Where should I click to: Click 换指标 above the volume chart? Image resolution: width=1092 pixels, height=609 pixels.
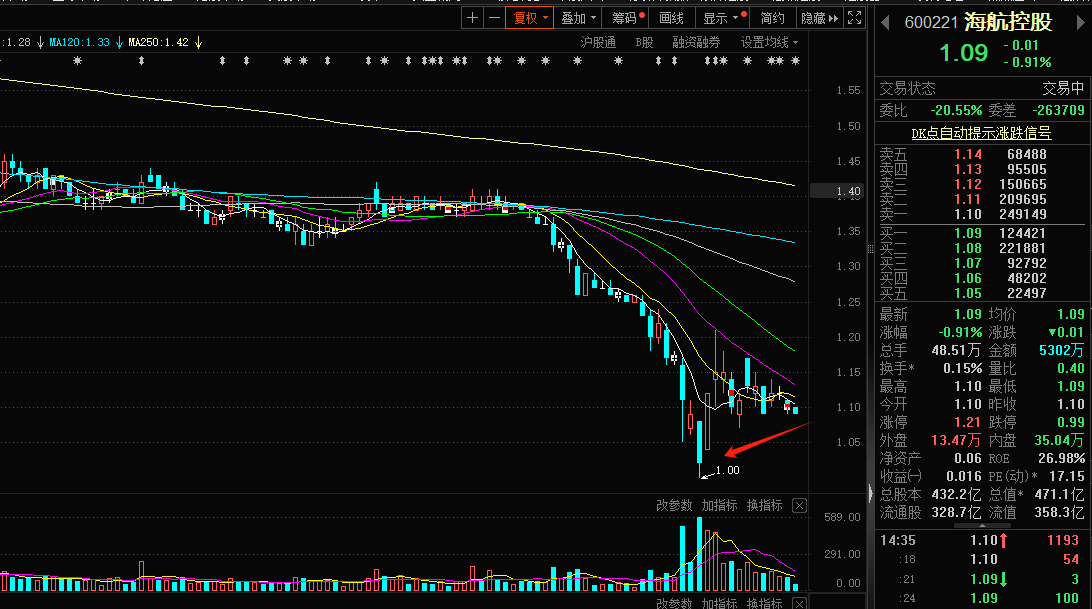(765, 506)
